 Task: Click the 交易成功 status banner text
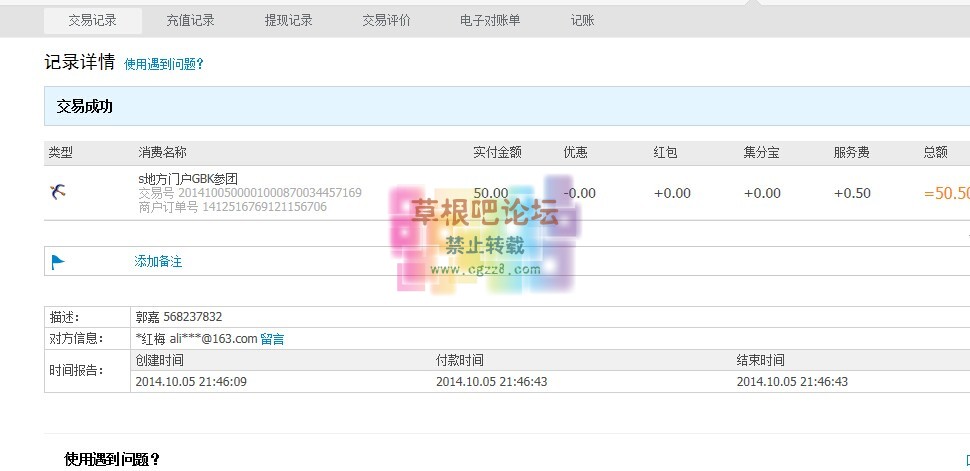pyautogui.click(x=85, y=106)
